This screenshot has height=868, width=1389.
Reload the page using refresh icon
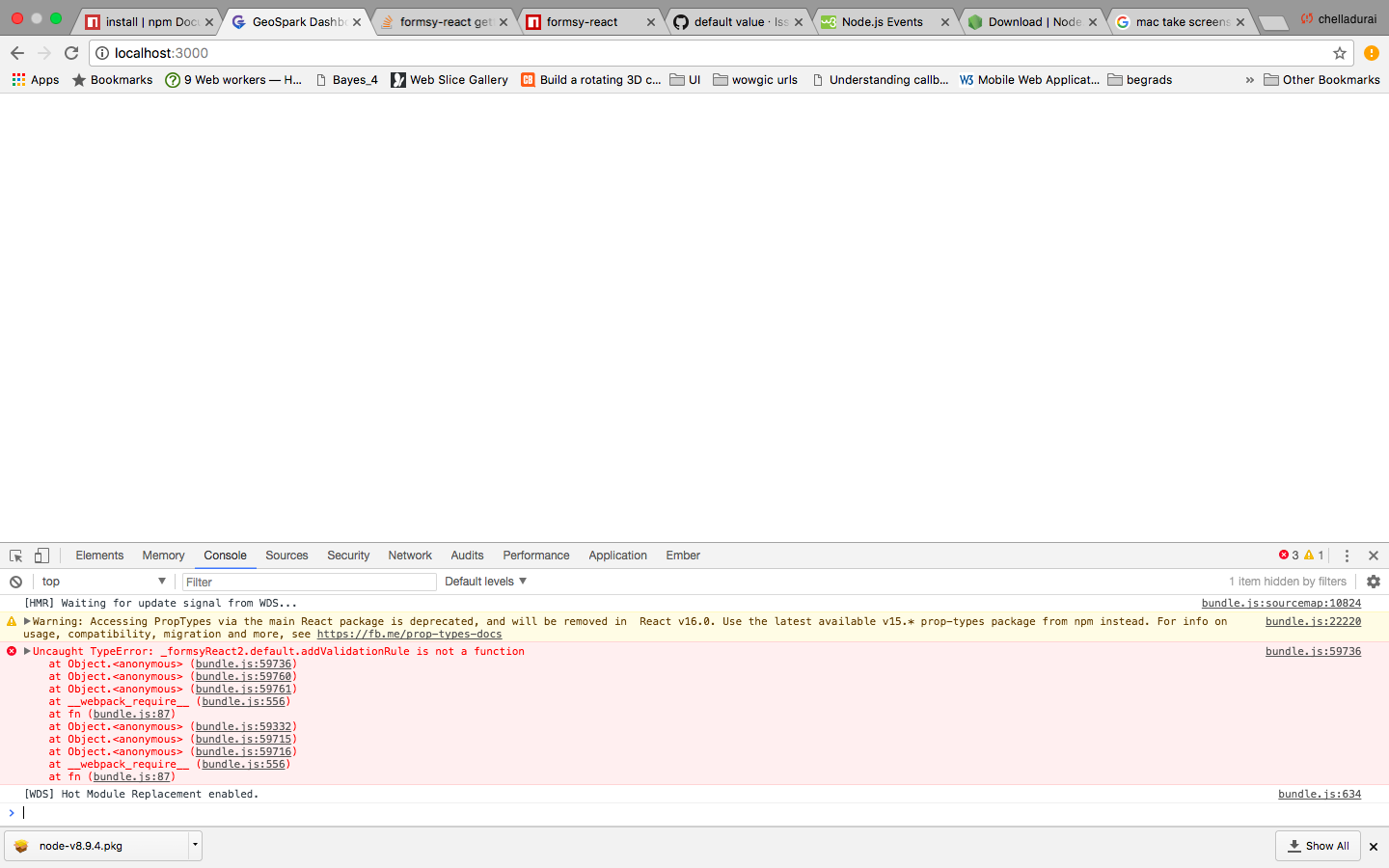[71, 53]
